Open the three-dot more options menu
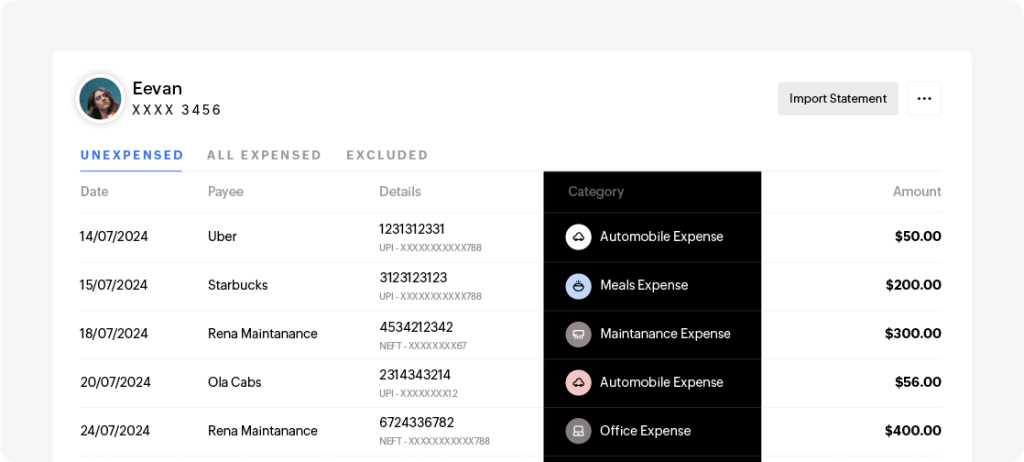Image resolution: width=1024 pixels, height=462 pixels. click(x=924, y=99)
